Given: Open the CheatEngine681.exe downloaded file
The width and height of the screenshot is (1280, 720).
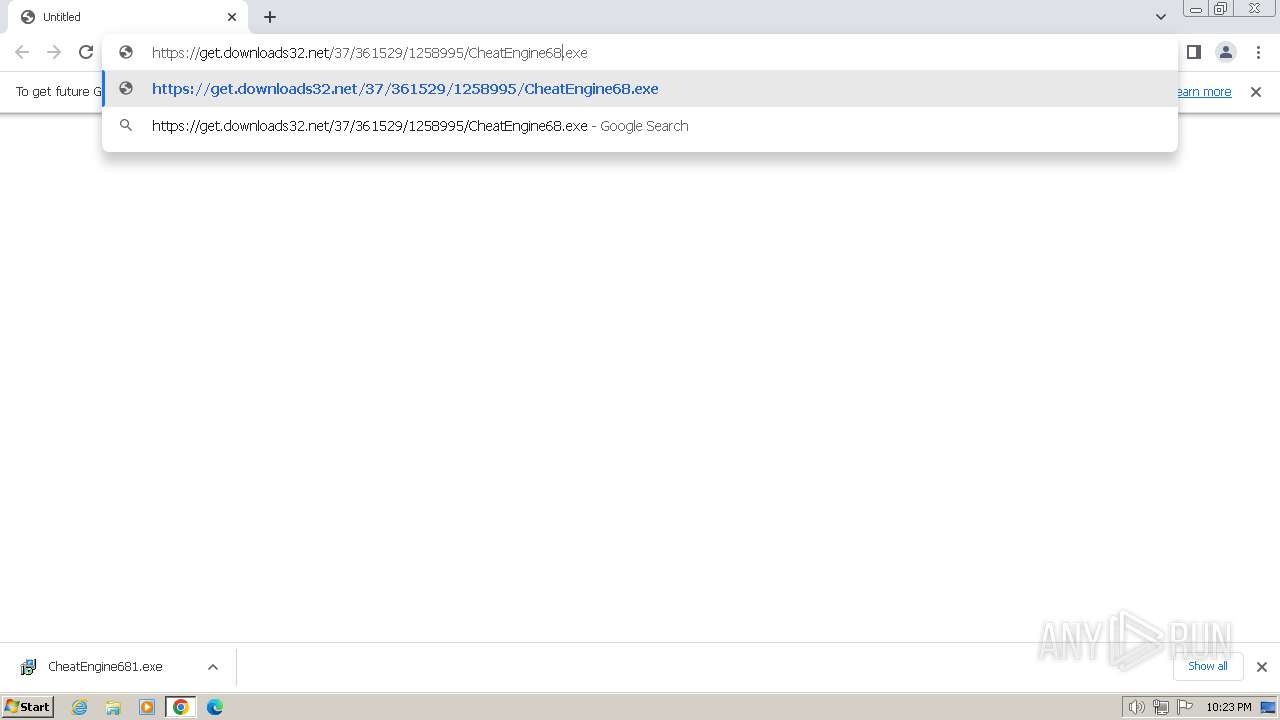Looking at the screenshot, I should point(105,667).
